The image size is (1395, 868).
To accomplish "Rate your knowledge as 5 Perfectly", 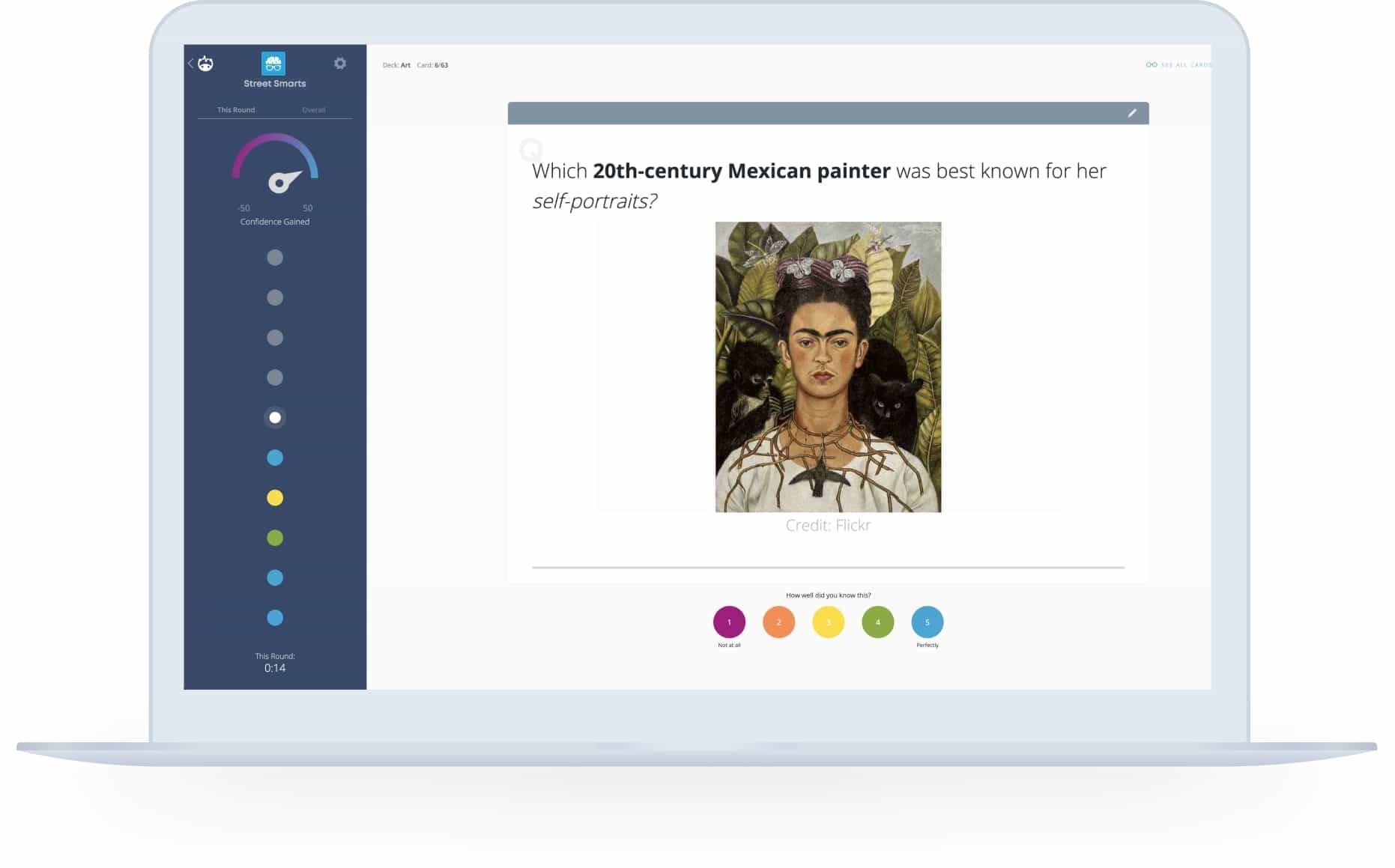I will coord(927,622).
